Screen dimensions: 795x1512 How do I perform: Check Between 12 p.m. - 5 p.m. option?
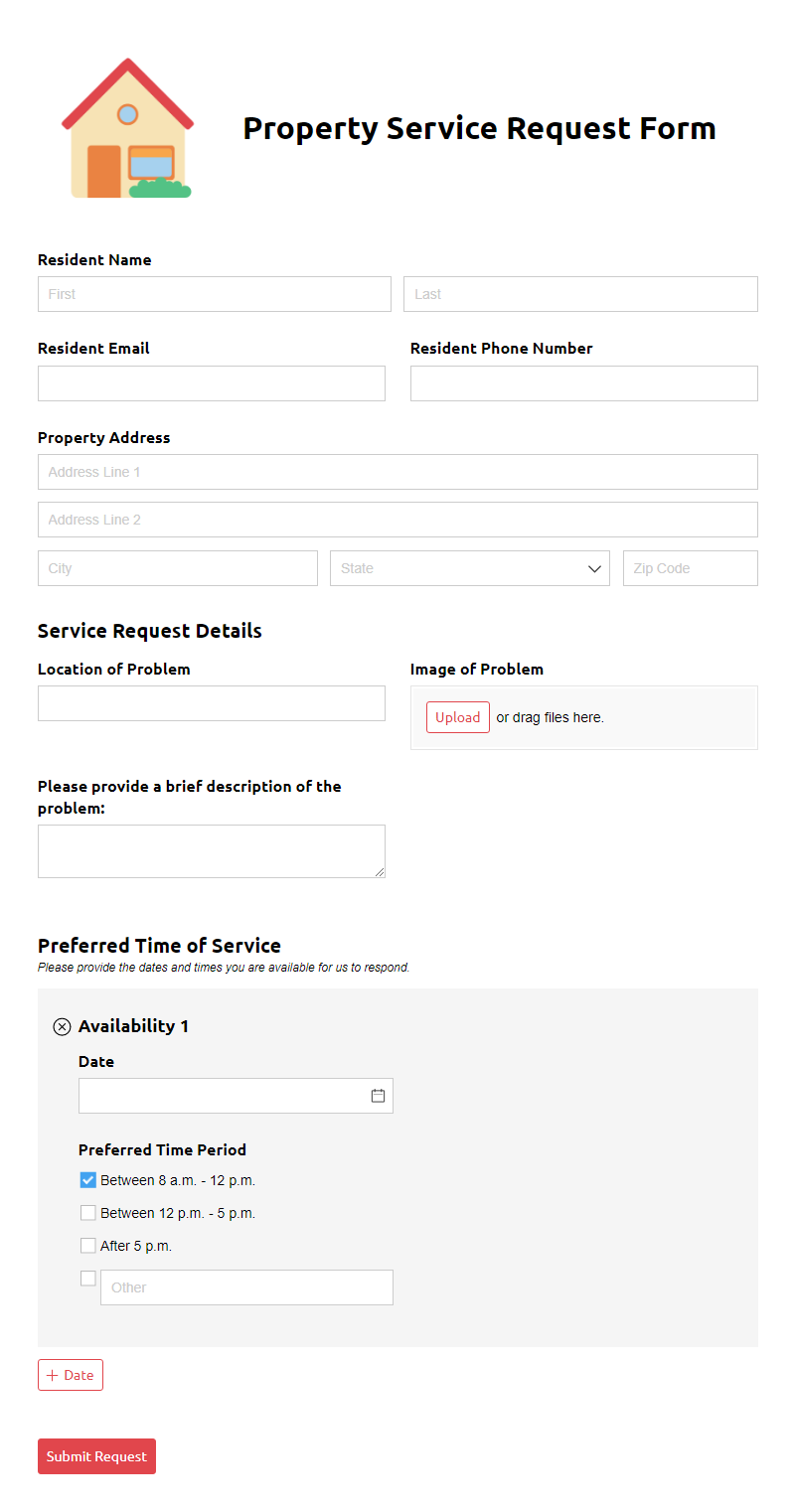click(x=88, y=1213)
